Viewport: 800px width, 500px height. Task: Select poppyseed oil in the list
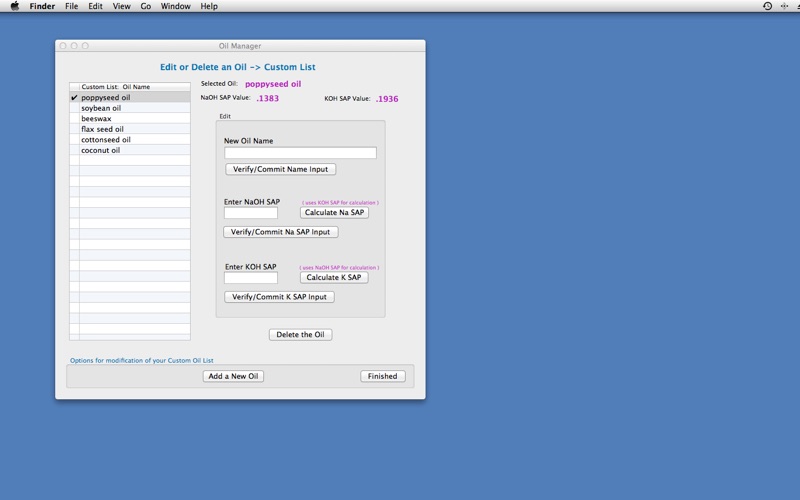pos(130,97)
